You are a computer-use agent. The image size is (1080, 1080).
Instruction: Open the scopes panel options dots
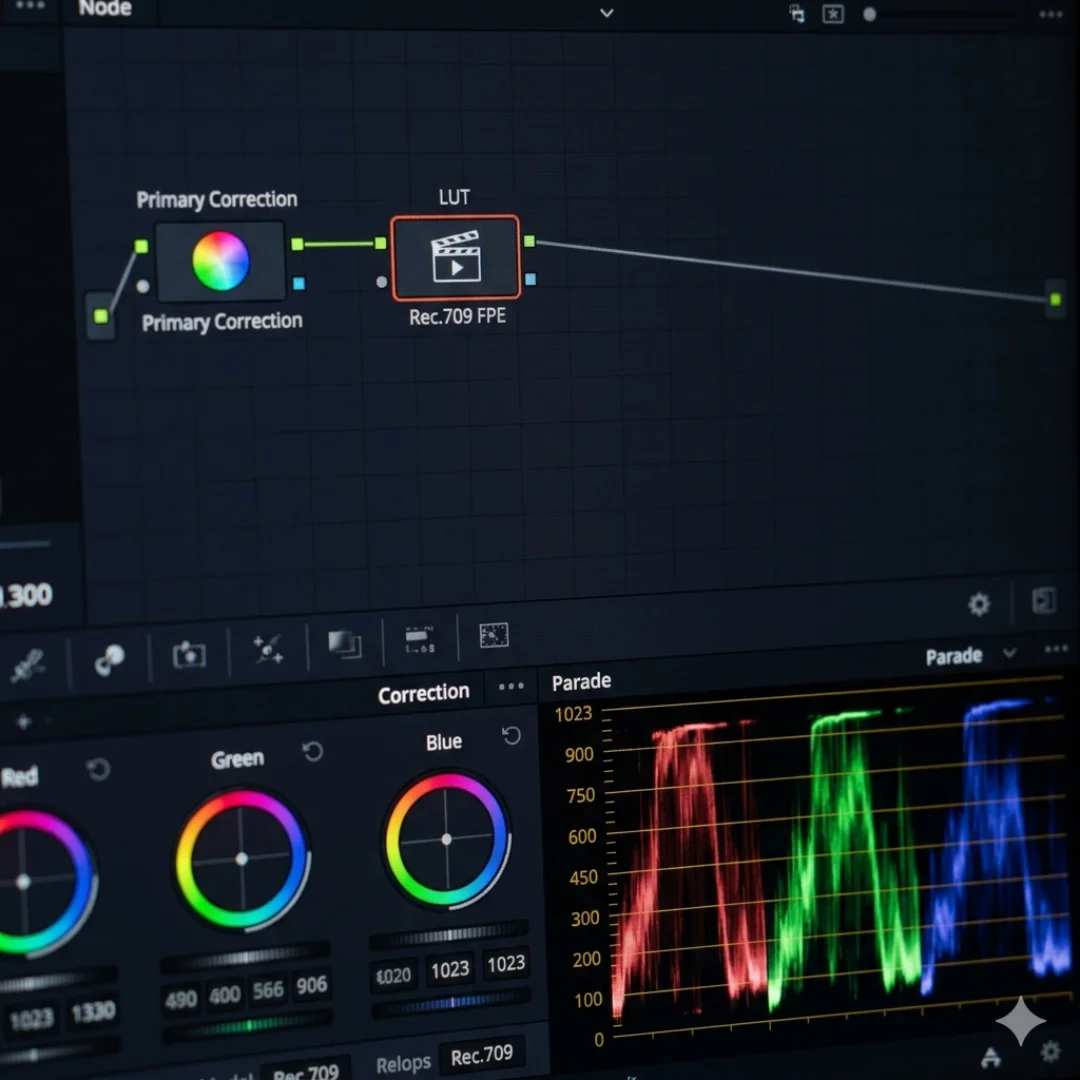click(x=1055, y=649)
